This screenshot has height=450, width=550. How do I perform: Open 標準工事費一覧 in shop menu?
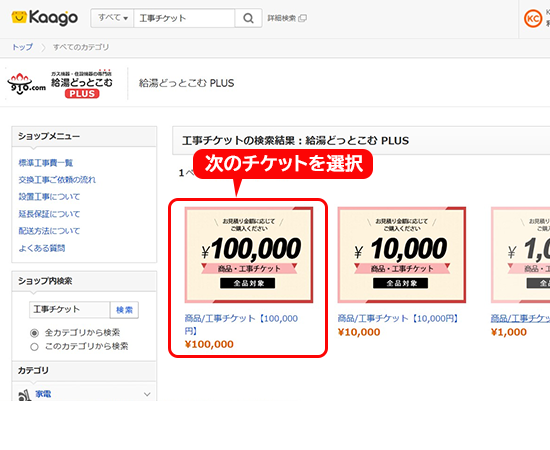(x=46, y=163)
